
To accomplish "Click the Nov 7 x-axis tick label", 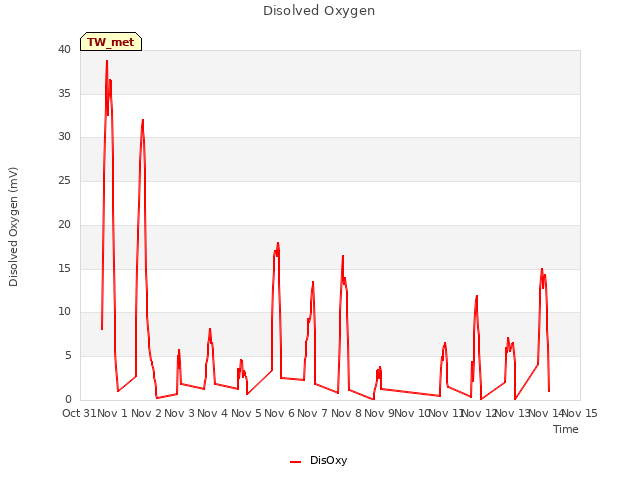I will point(312,413).
